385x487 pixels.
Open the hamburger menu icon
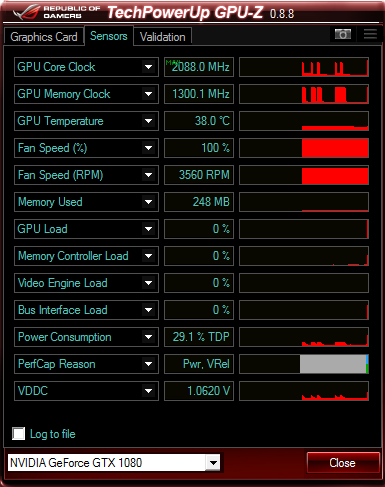coord(370,34)
